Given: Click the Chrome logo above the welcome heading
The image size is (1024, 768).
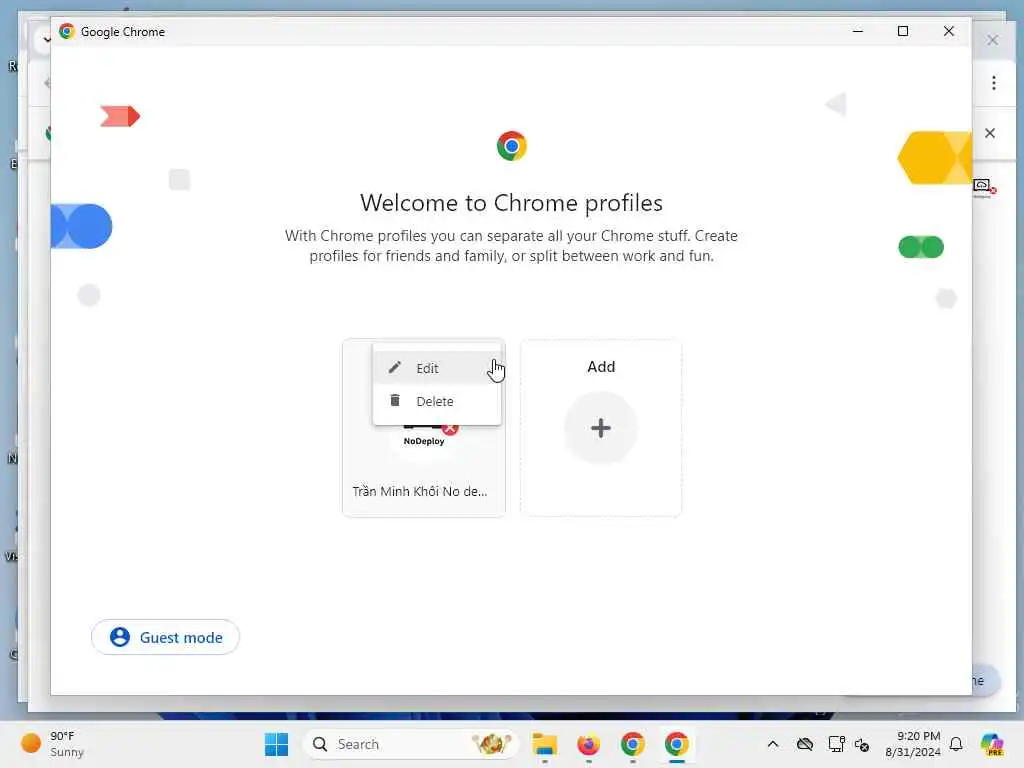Looking at the screenshot, I should click(511, 146).
